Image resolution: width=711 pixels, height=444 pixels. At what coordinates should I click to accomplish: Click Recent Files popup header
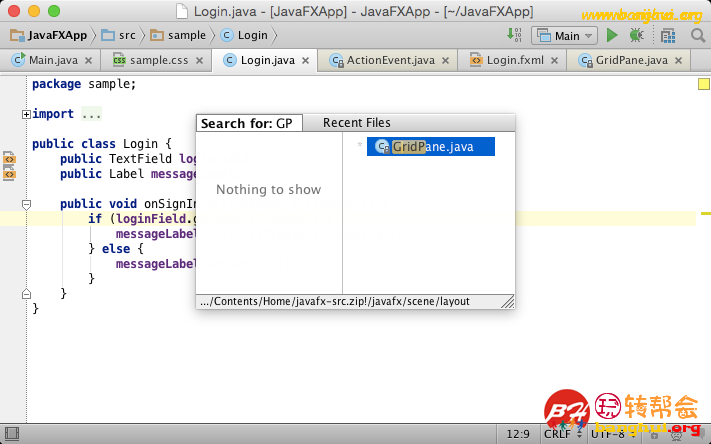tap(356, 123)
